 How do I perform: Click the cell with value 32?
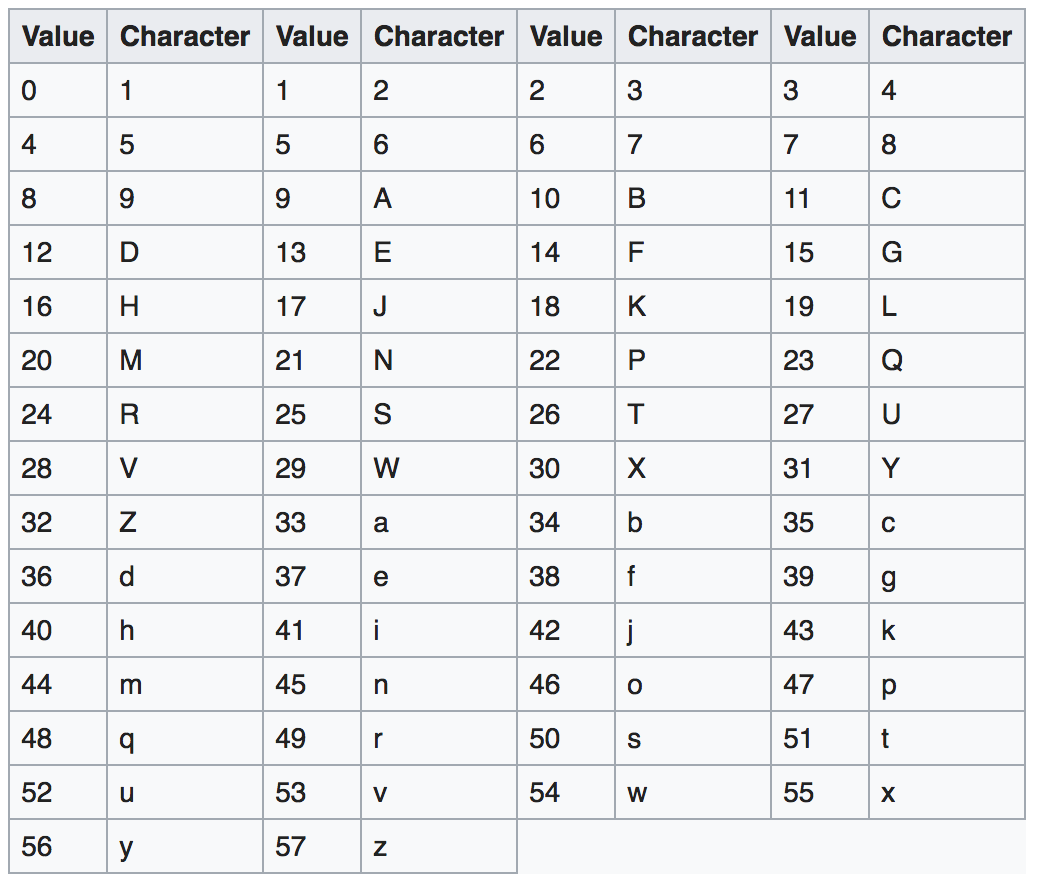click(x=58, y=522)
